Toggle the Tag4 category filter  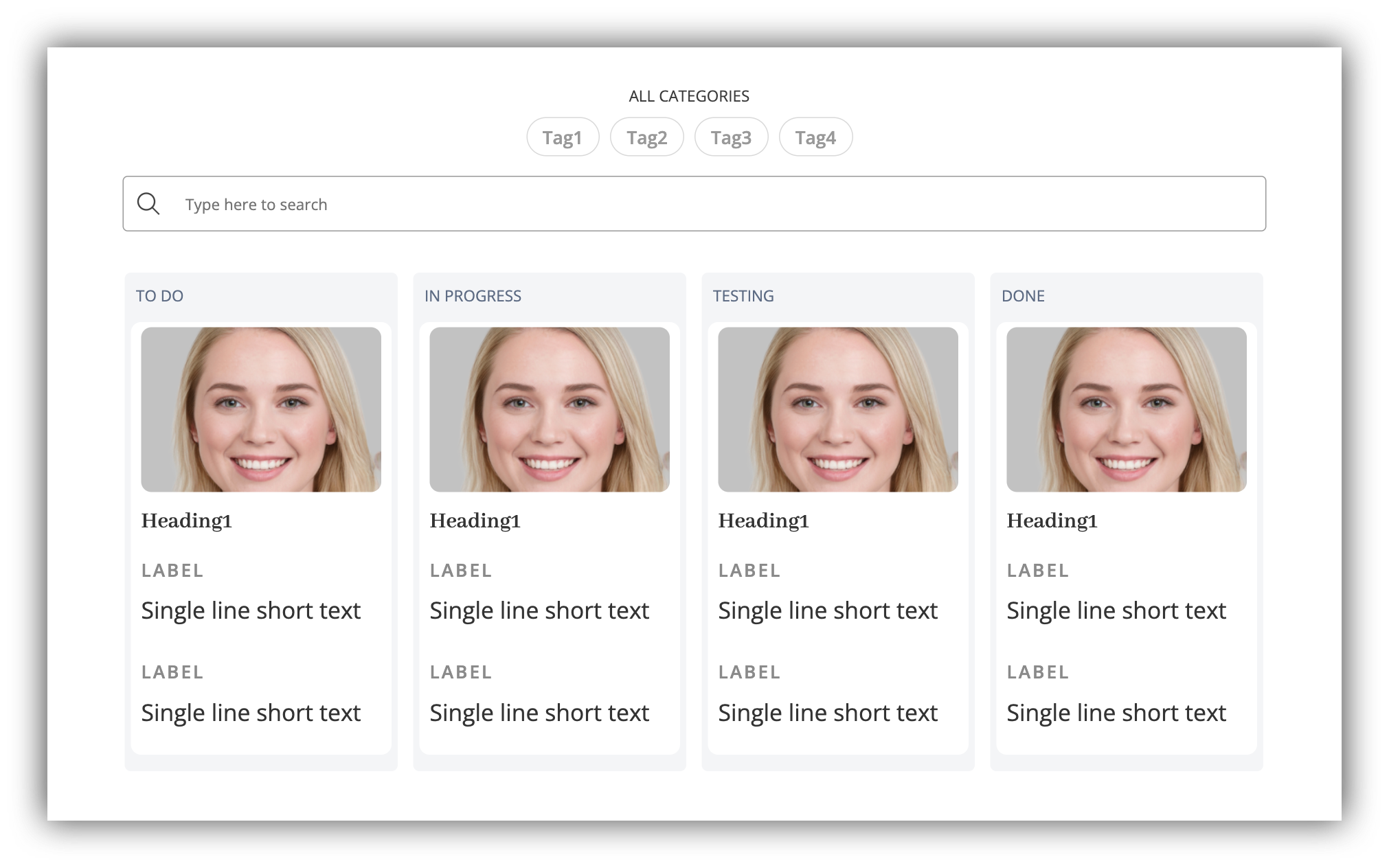pyautogui.click(x=815, y=137)
